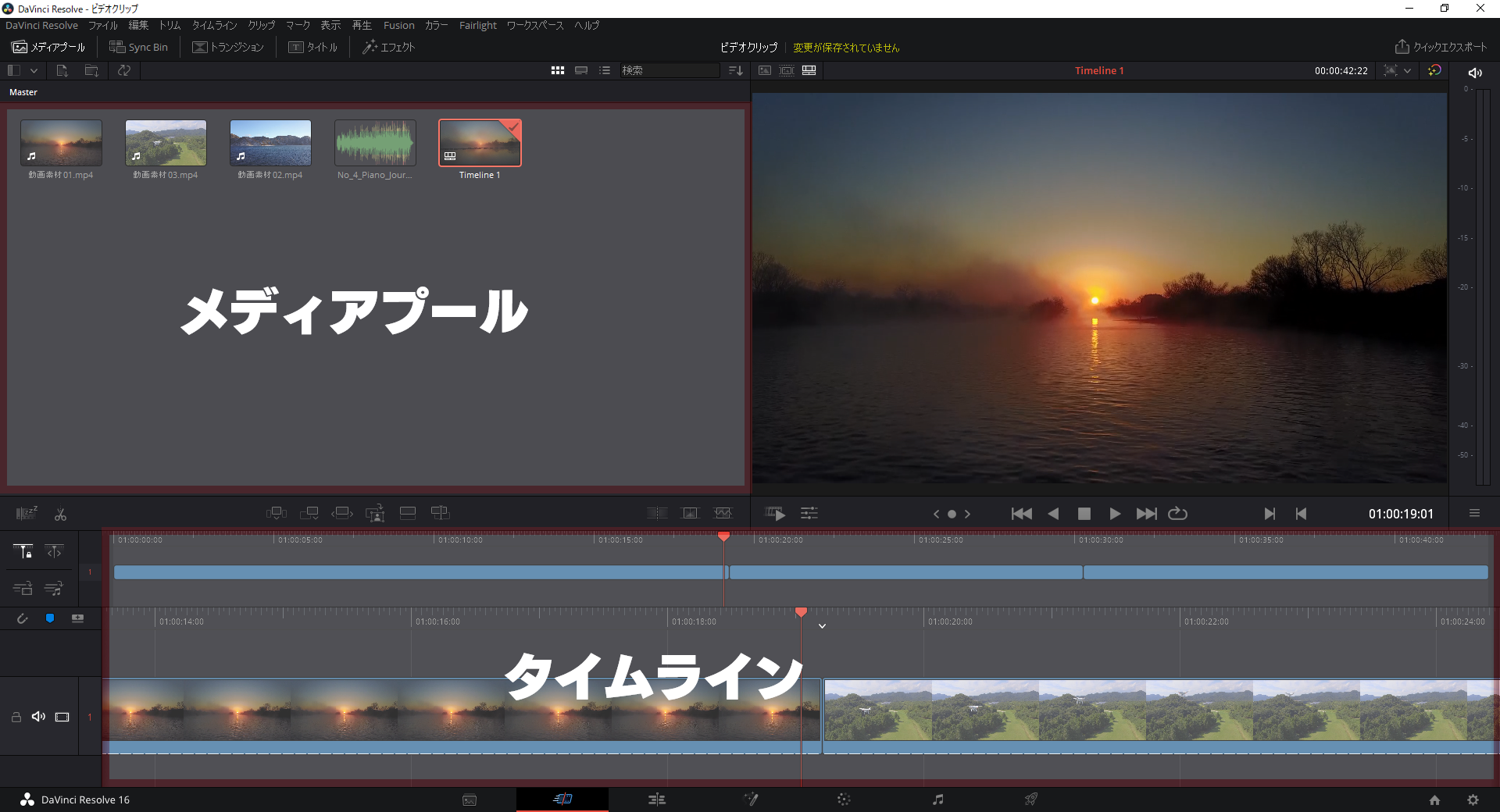1500x812 pixels.
Task: Open the bin list dropdown arrow
Action: coord(34,70)
